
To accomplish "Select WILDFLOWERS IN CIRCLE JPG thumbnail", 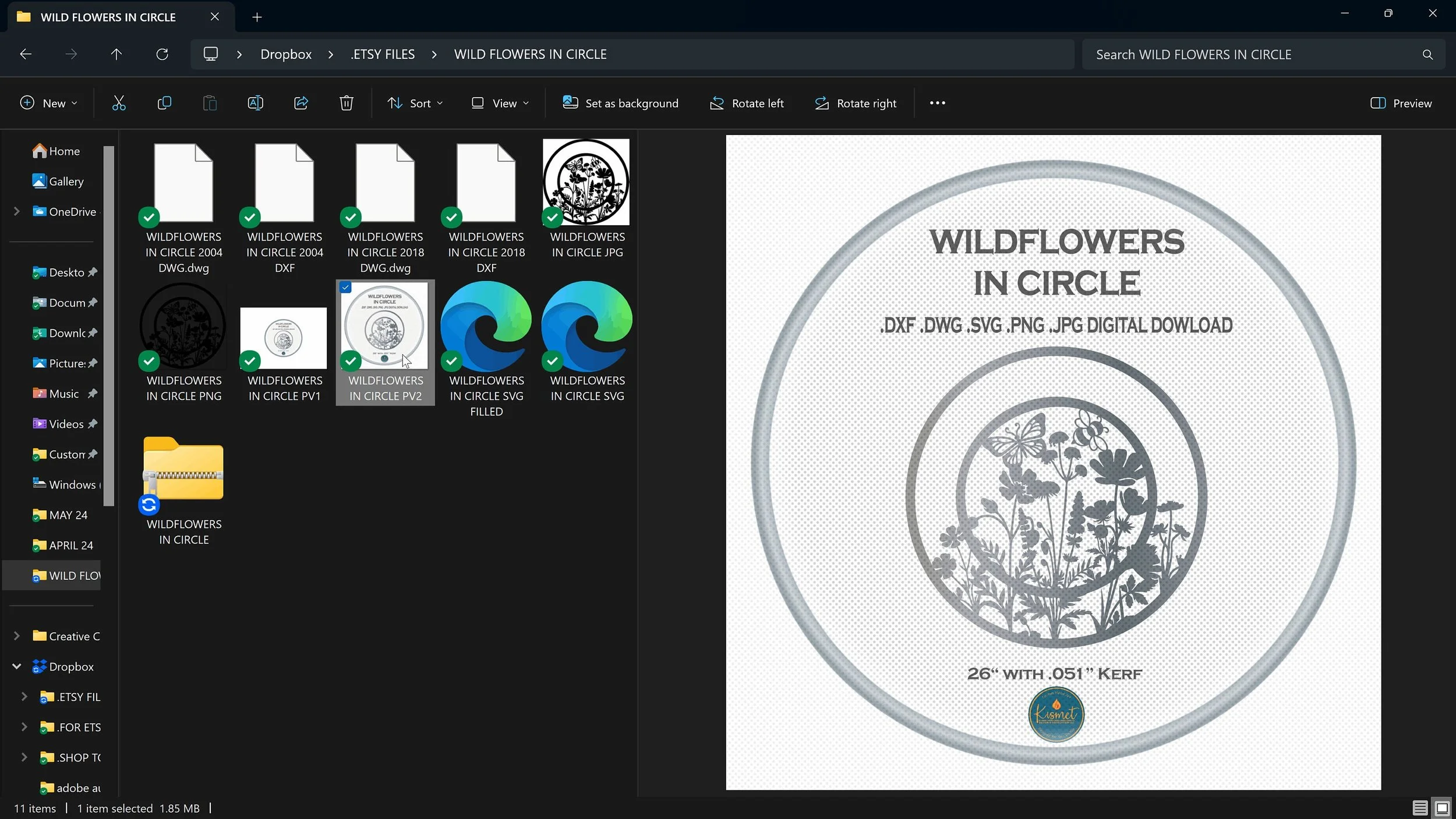I will pyautogui.click(x=587, y=198).
